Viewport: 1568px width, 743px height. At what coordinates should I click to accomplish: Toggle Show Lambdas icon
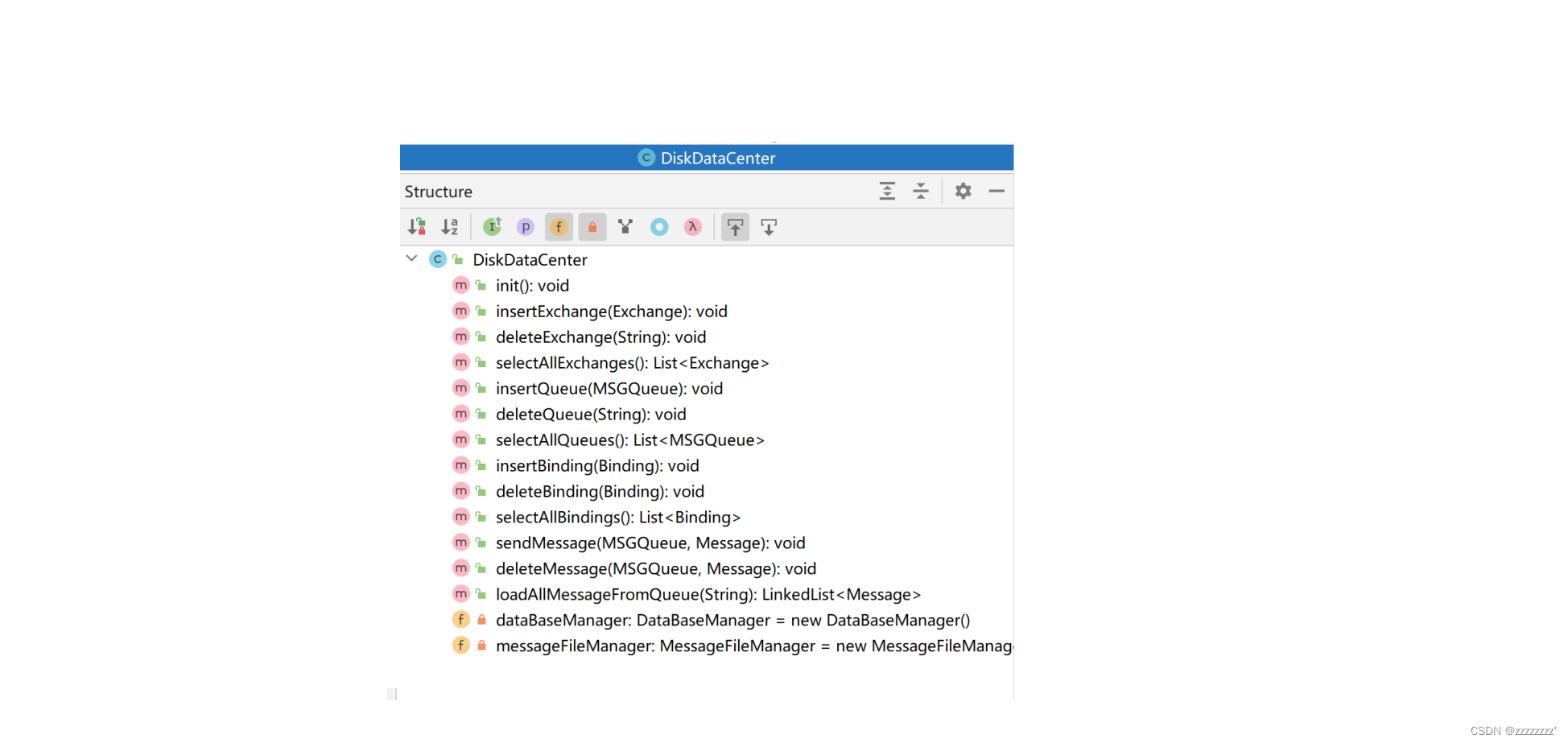click(693, 227)
